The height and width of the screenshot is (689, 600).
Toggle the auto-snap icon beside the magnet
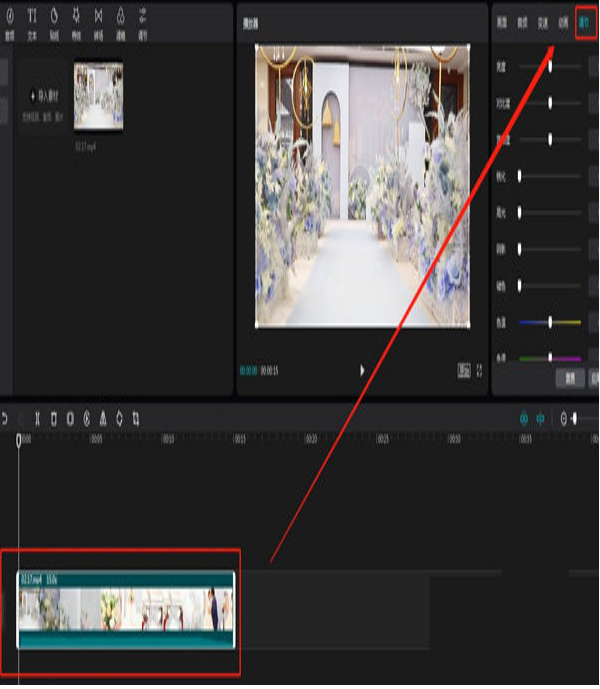point(540,419)
